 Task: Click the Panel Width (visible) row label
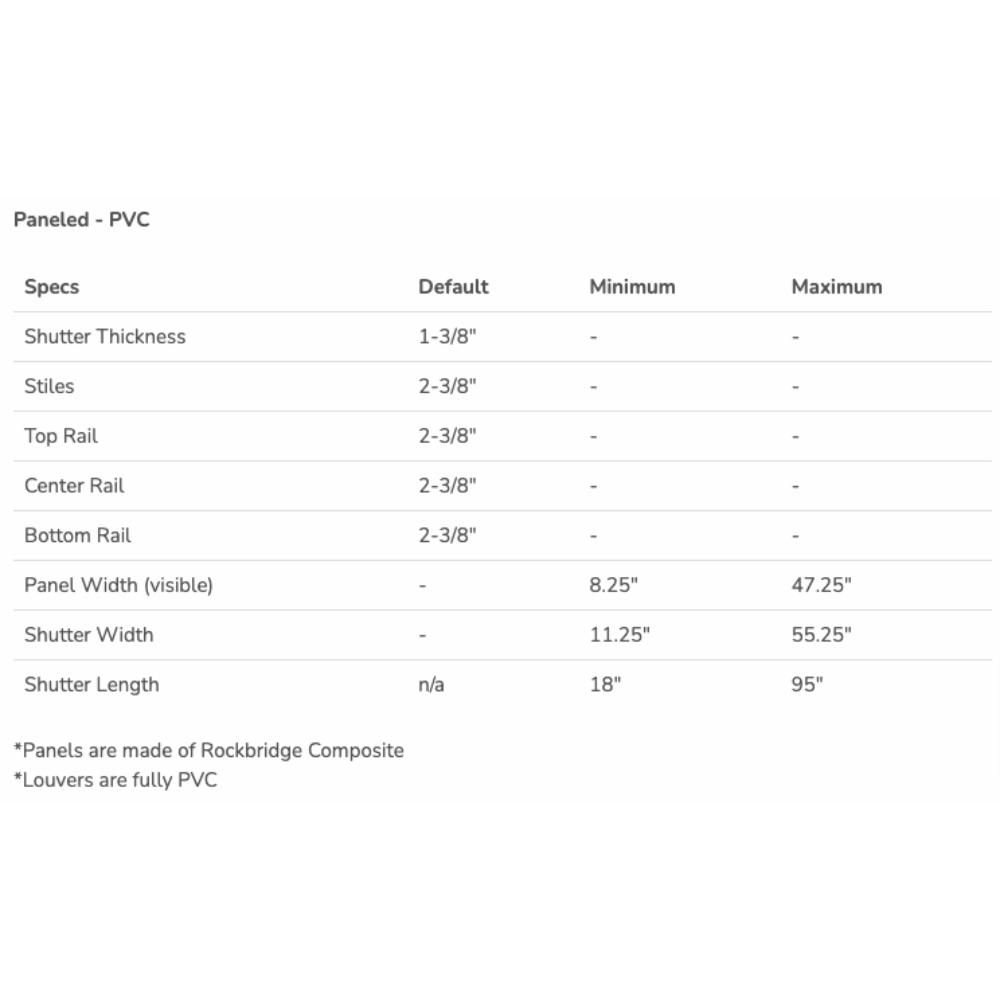(x=119, y=585)
